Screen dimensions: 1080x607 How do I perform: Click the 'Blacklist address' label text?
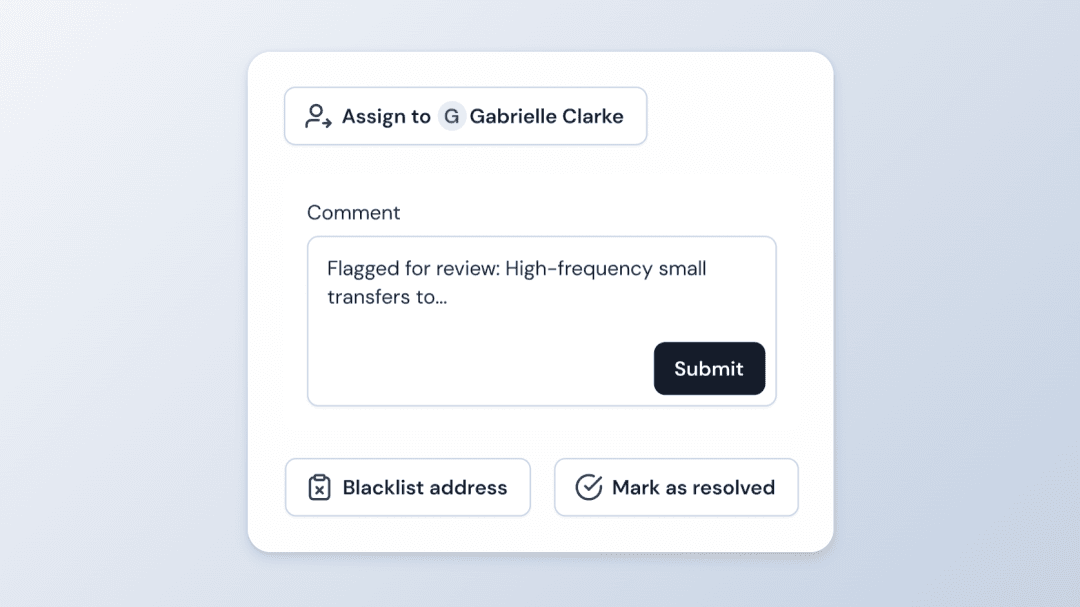click(x=425, y=488)
